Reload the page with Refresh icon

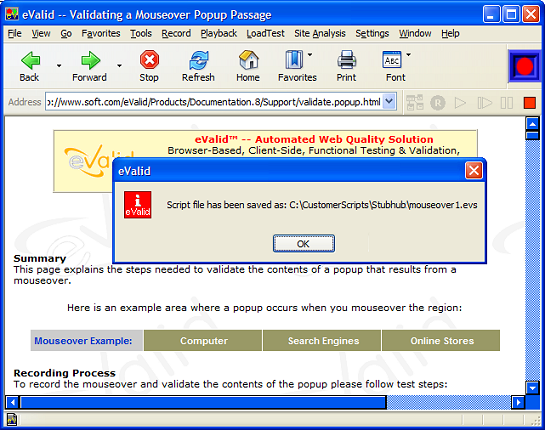tap(199, 60)
